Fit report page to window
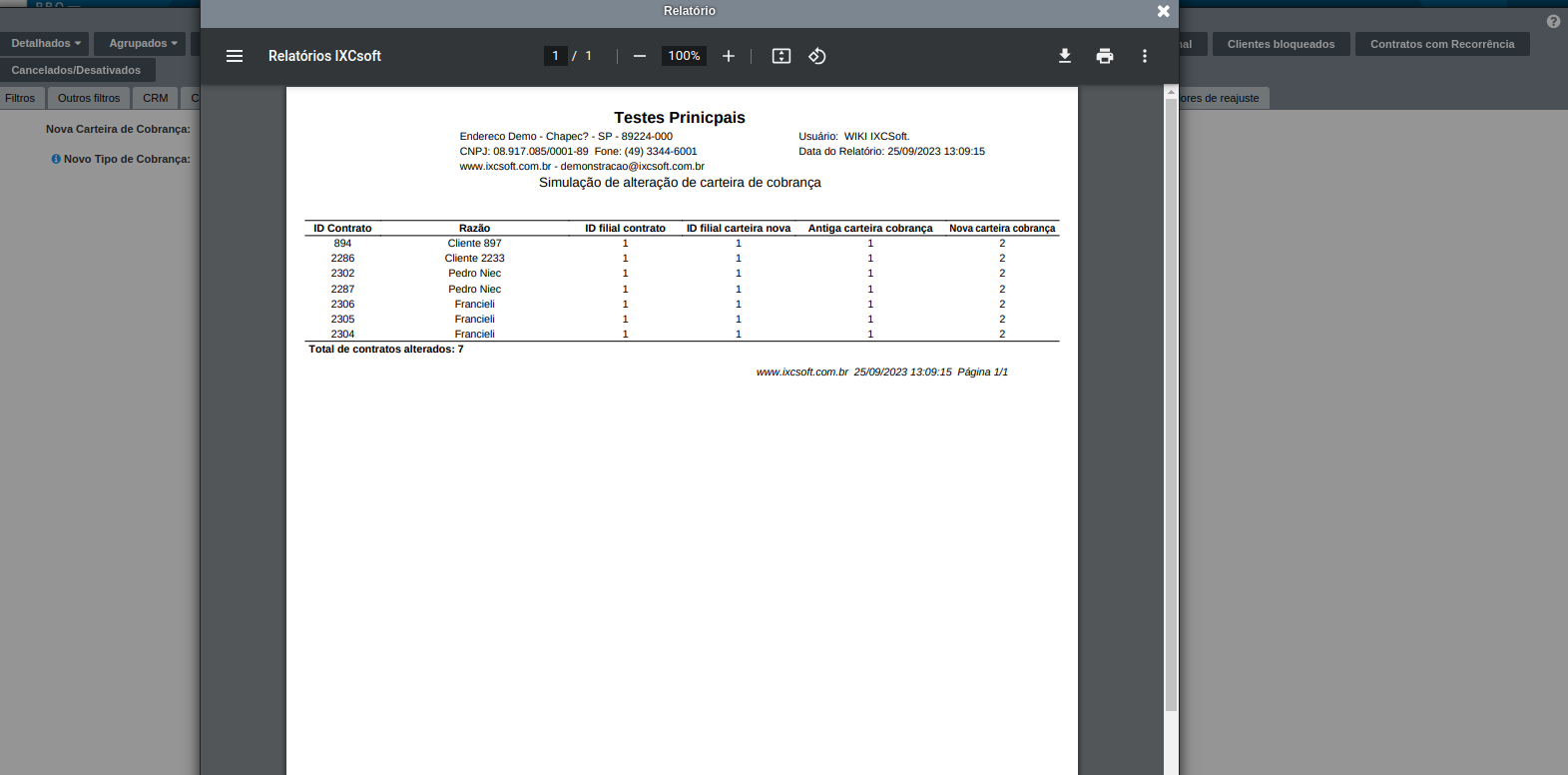The image size is (1568, 775). 782,56
